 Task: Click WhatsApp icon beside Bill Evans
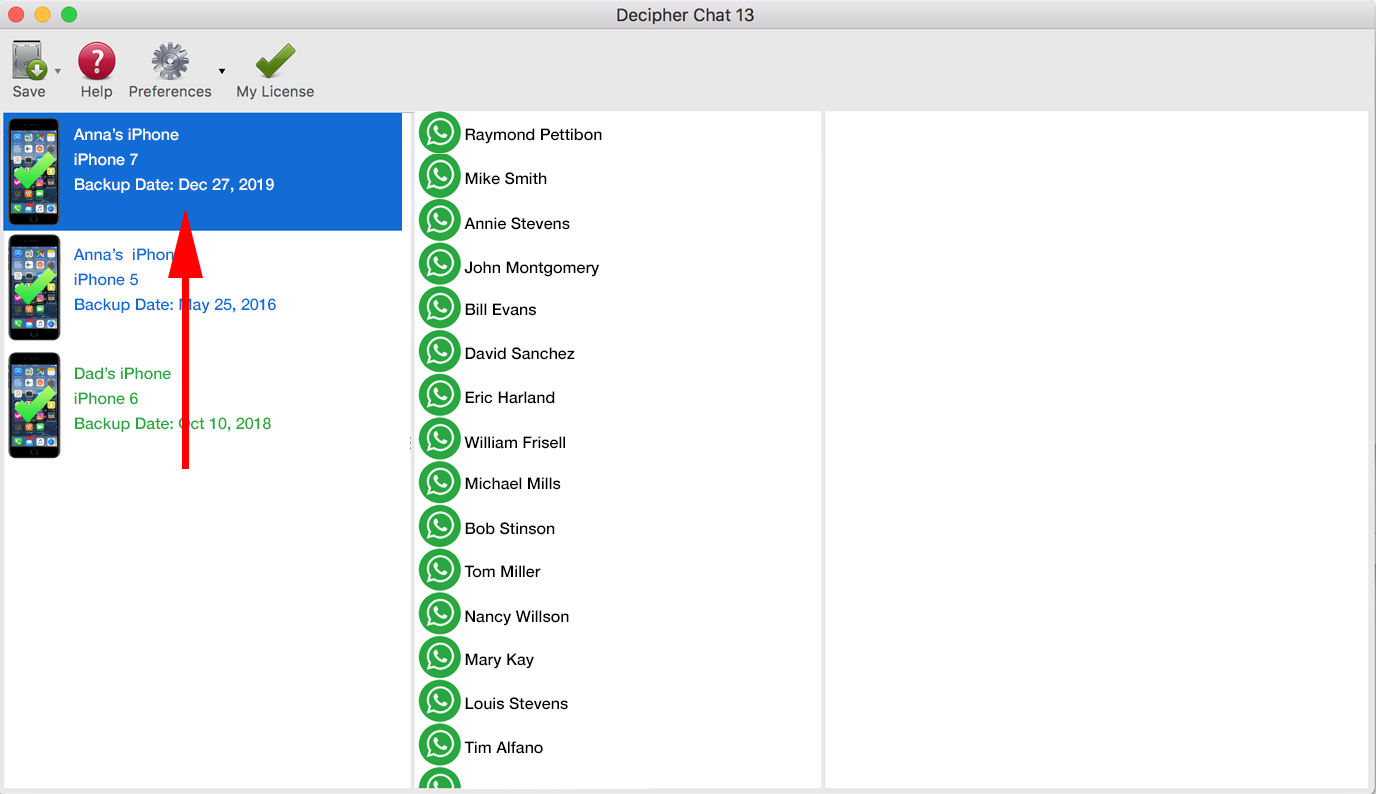[439, 308]
